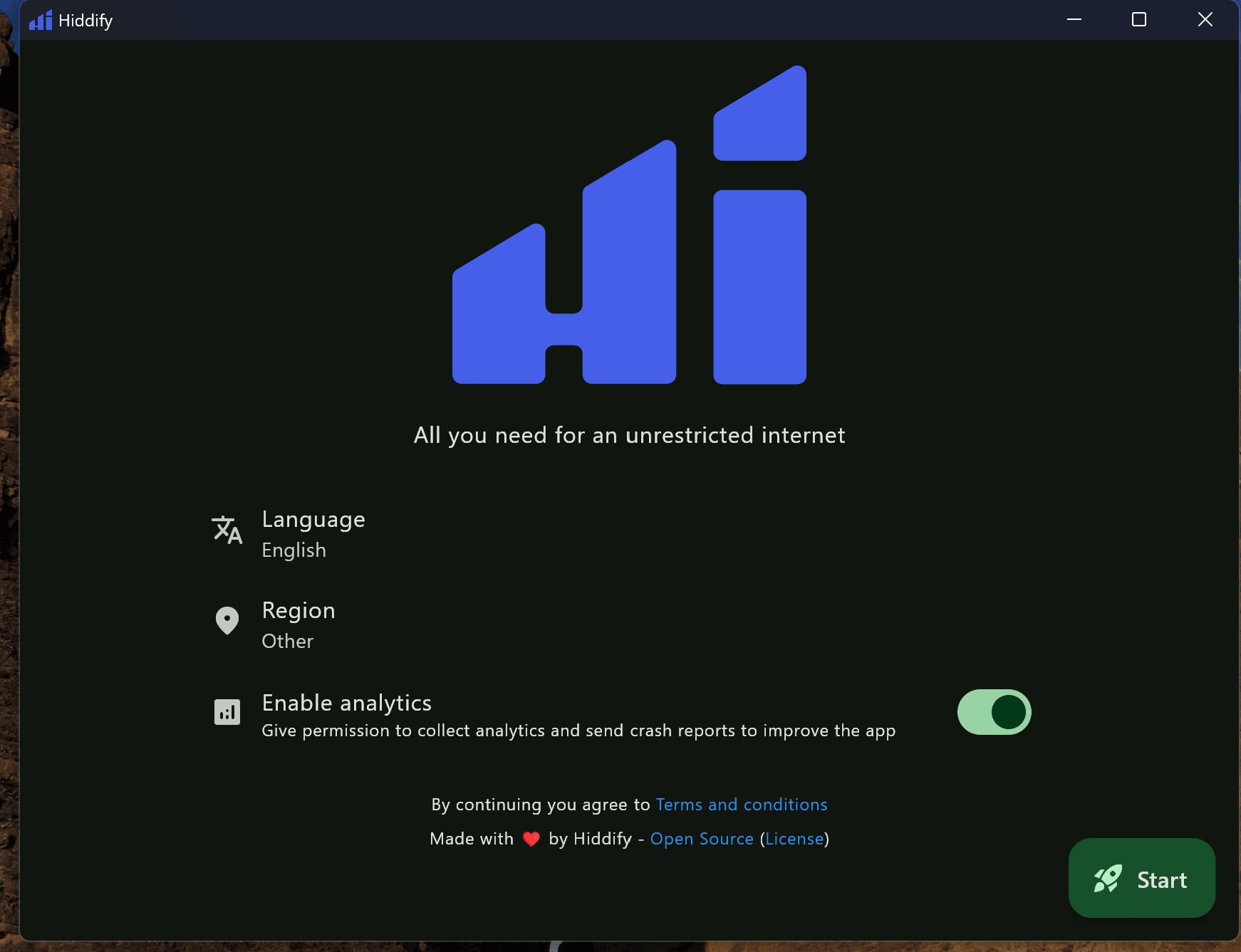The image size is (1241, 952).
Task: Click the large Hiddify Hi logo
Action: 629,225
